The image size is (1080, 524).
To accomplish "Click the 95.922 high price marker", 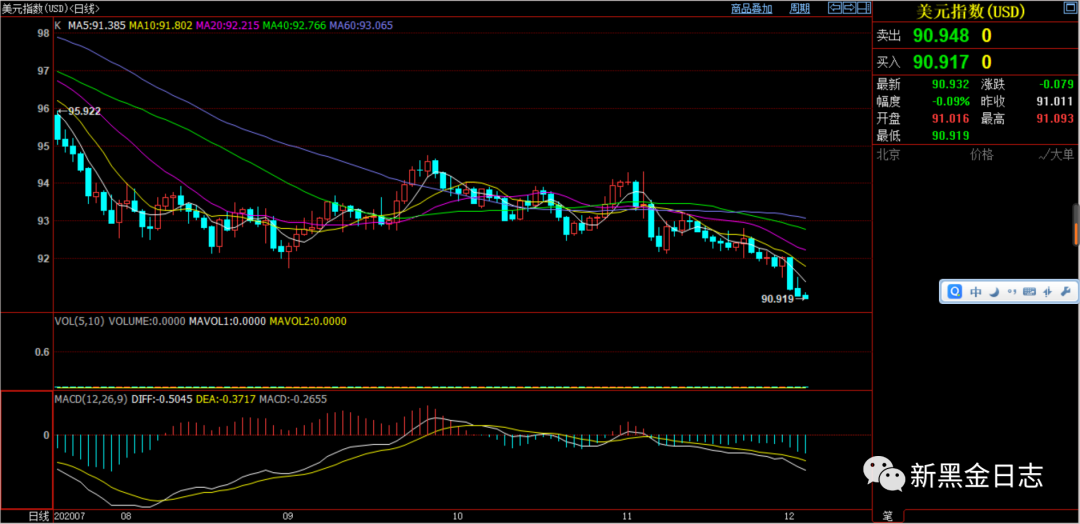I will (x=83, y=110).
